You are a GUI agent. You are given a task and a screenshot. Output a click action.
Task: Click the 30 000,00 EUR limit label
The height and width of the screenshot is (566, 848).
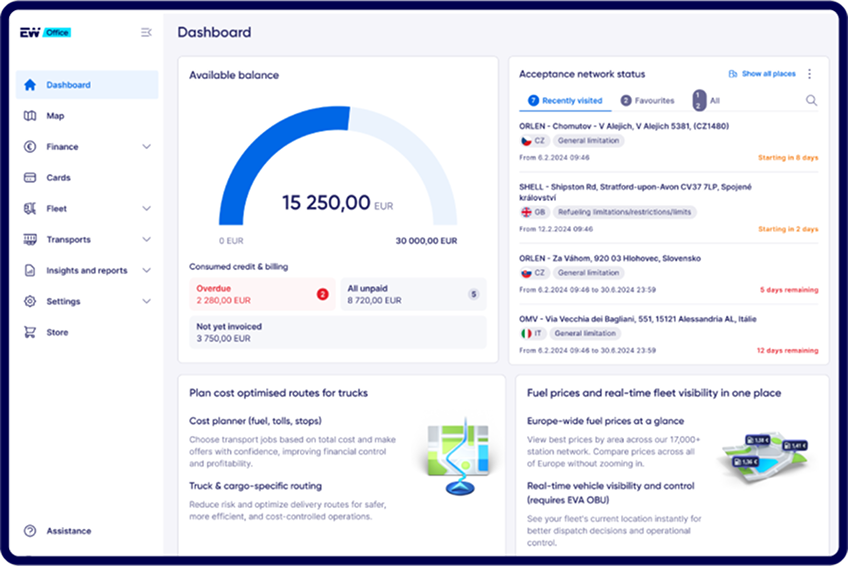pyautogui.click(x=426, y=241)
